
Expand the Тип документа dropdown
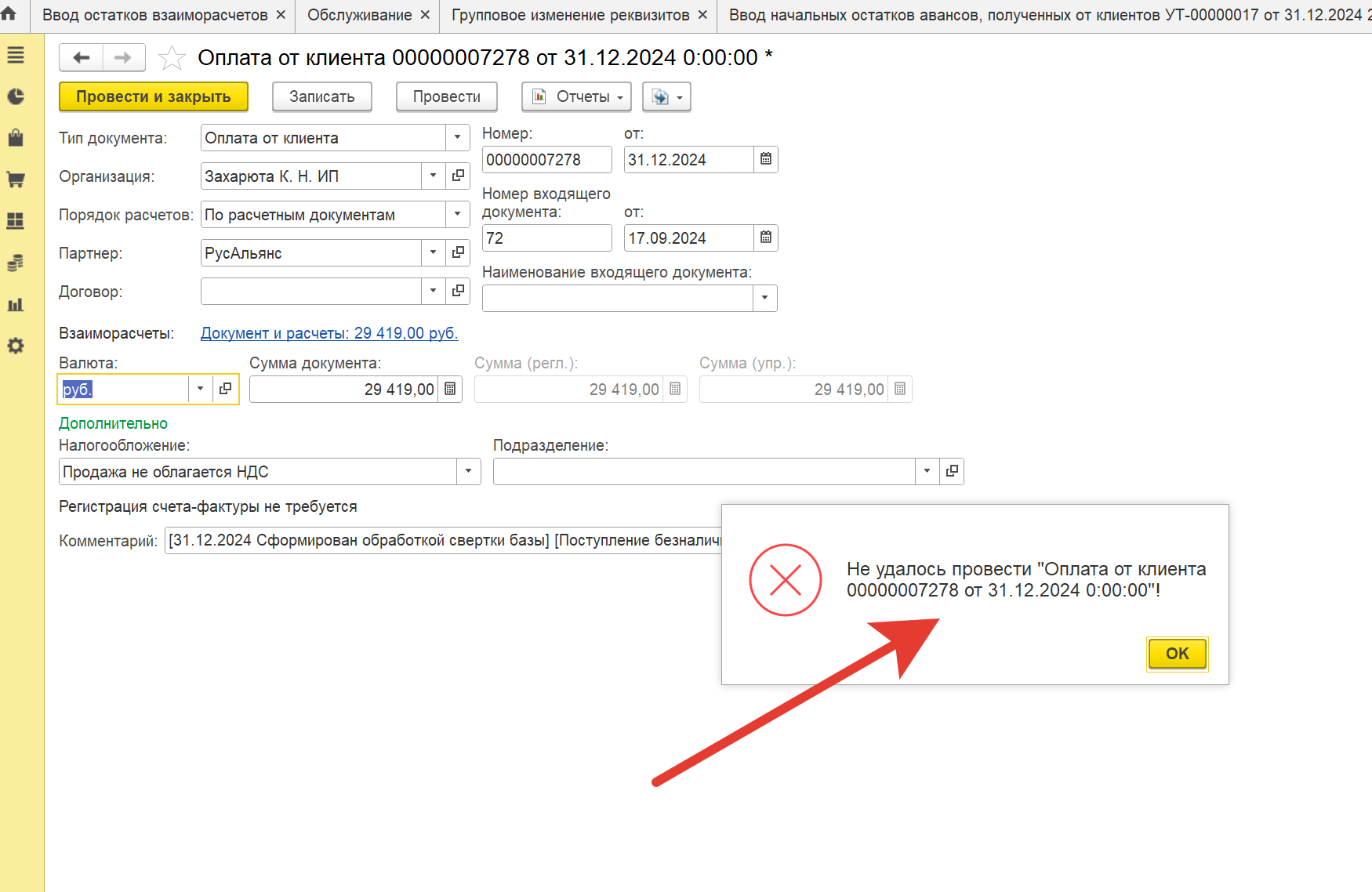tap(457, 138)
